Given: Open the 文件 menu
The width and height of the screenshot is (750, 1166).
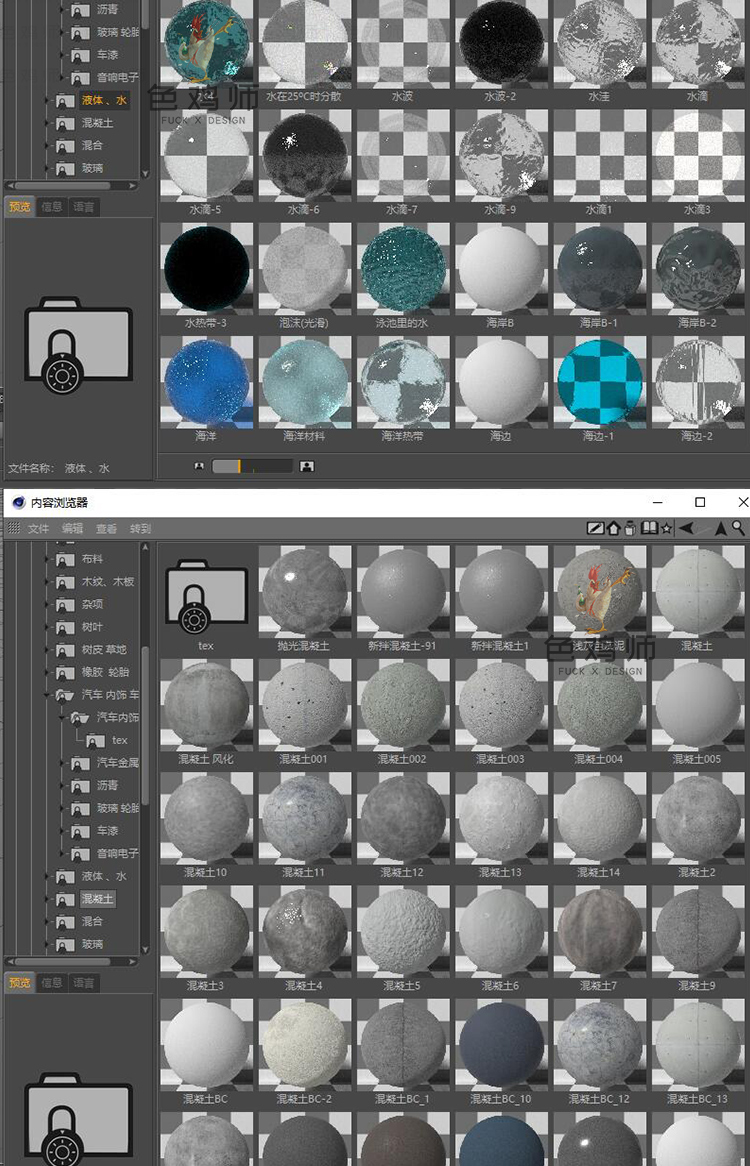Looking at the screenshot, I should 38,529.
